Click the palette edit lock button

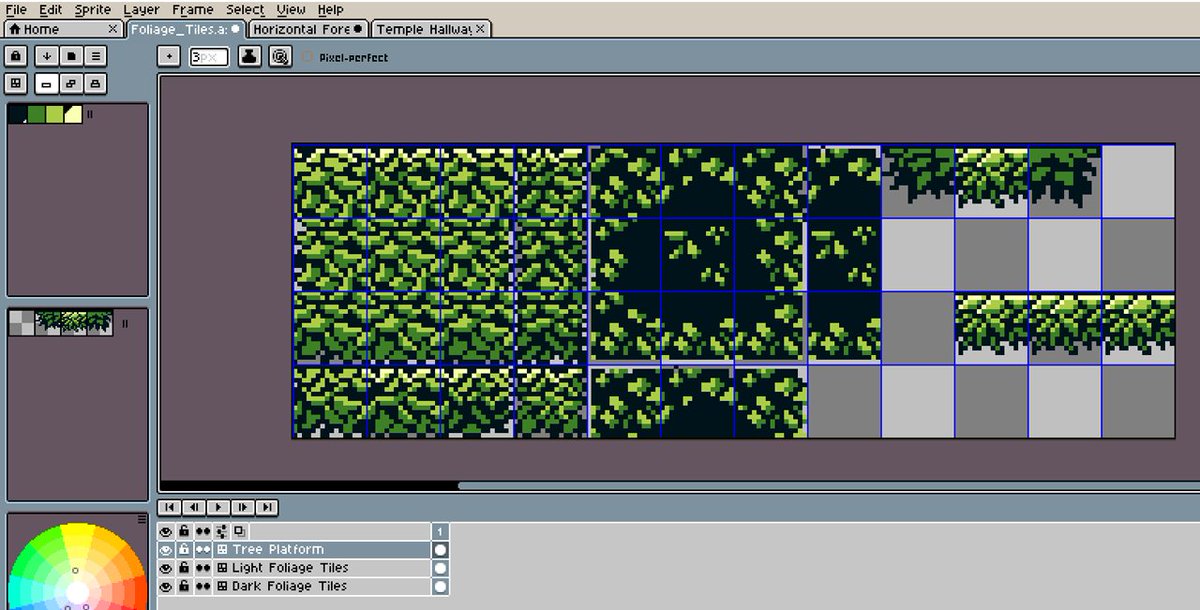(x=15, y=56)
